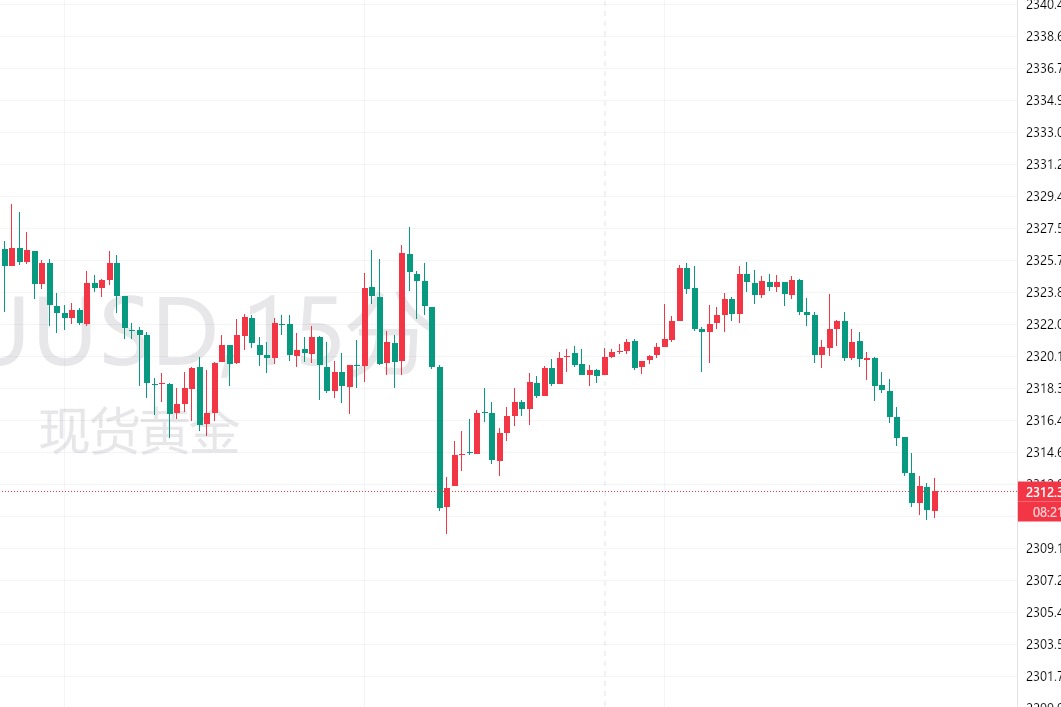Click the 2309 price scale label
This screenshot has height=707, width=1061.
(x=1043, y=548)
